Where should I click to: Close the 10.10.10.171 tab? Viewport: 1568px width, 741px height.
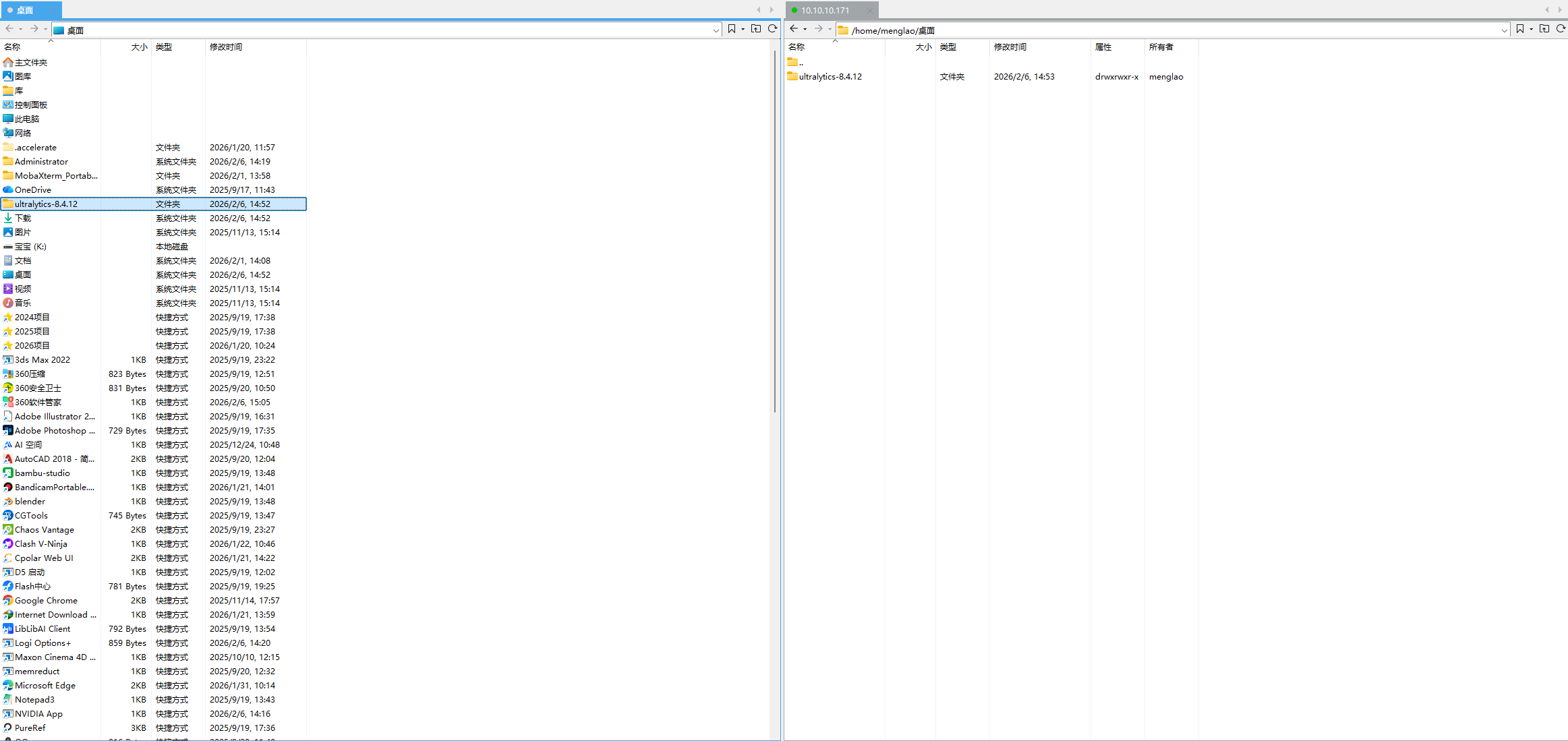(870, 11)
